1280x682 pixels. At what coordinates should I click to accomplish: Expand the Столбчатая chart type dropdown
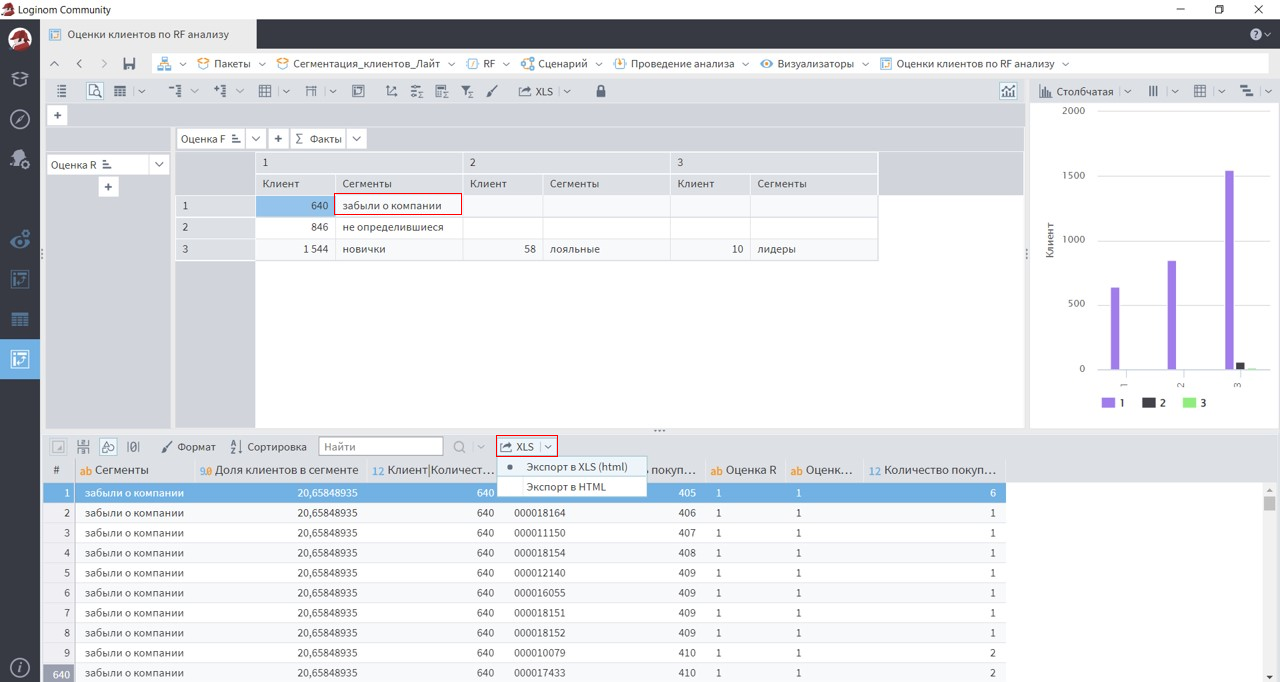[x=1127, y=91]
